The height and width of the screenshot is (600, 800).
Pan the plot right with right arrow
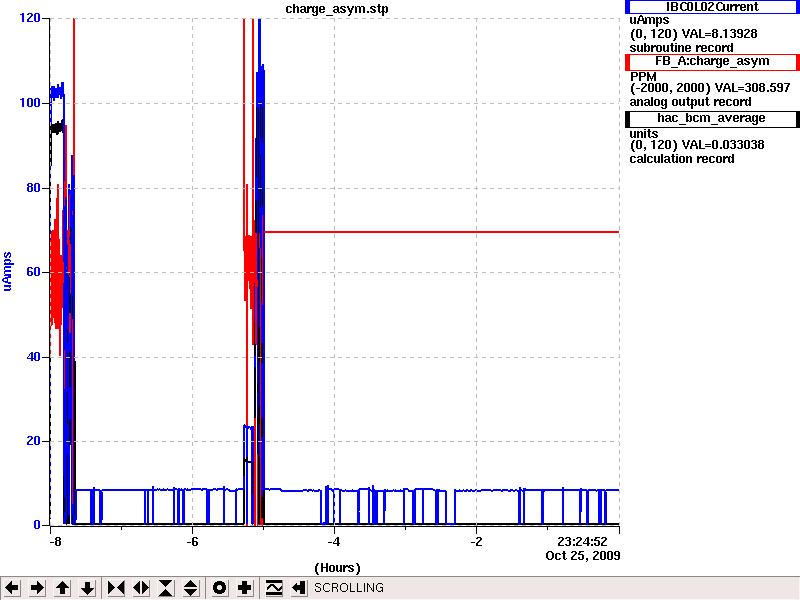click(x=37, y=588)
